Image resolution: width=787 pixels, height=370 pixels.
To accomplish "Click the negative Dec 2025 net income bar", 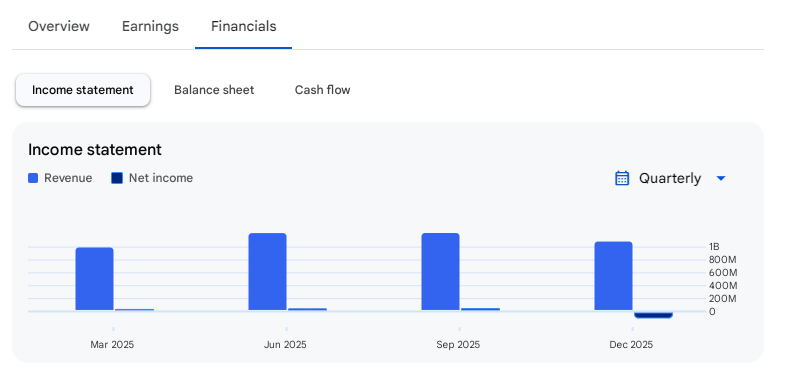I will [x=653, y=315].
